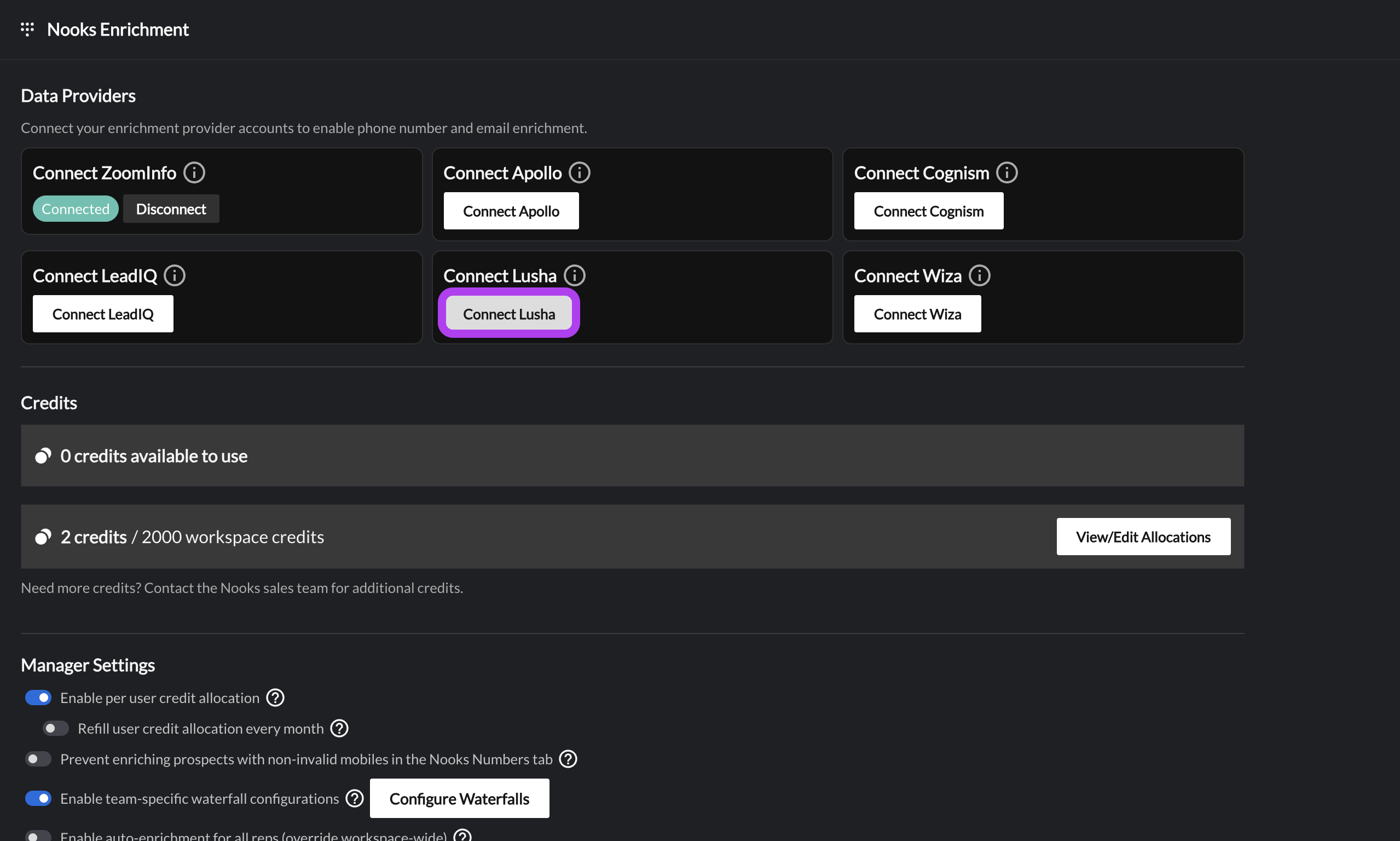Show info for Connect Lusha
This screenshot has height=841, width=1400.
coord(574,275)
